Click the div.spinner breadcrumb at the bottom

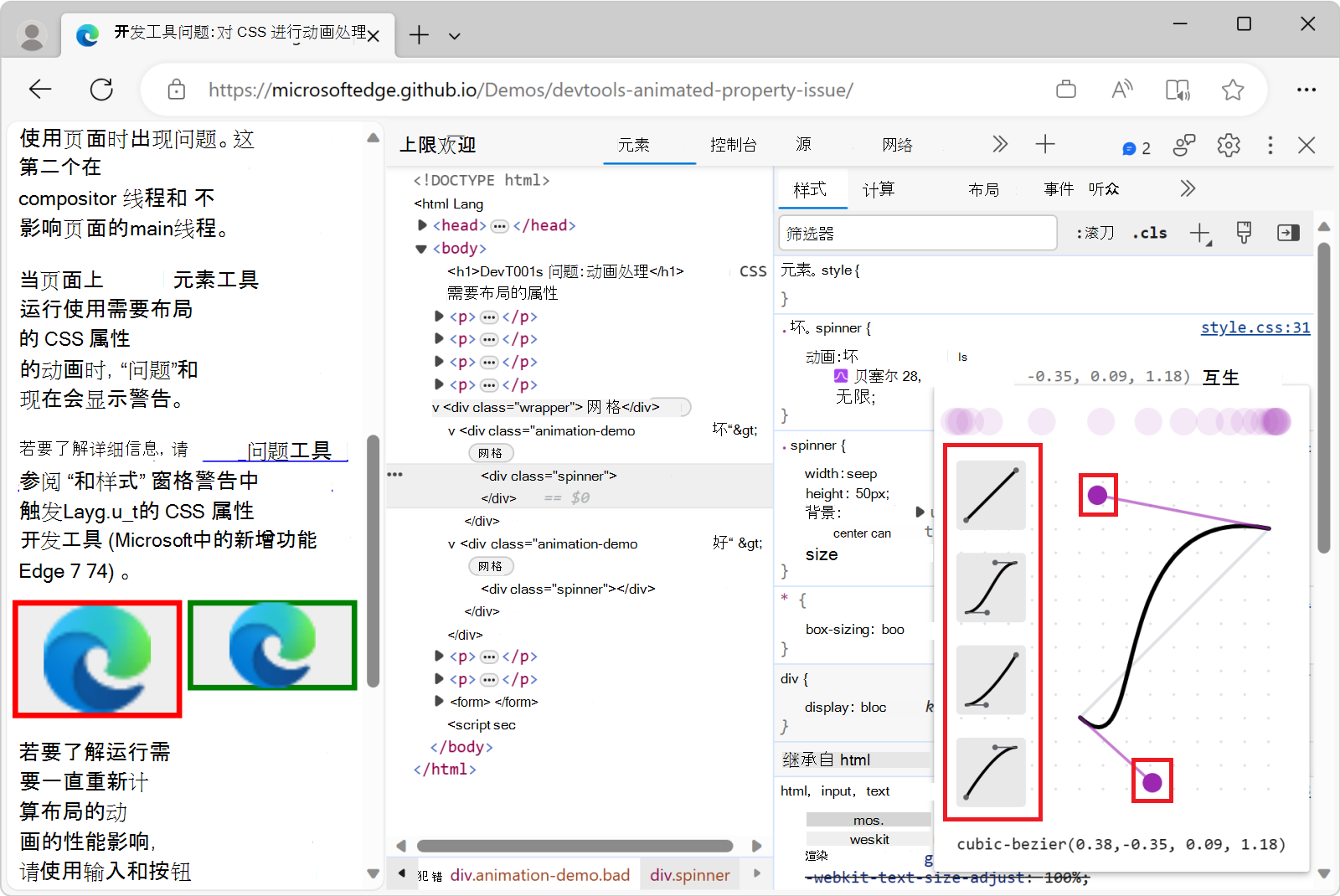pyautogui.click(x=689, y=874)
